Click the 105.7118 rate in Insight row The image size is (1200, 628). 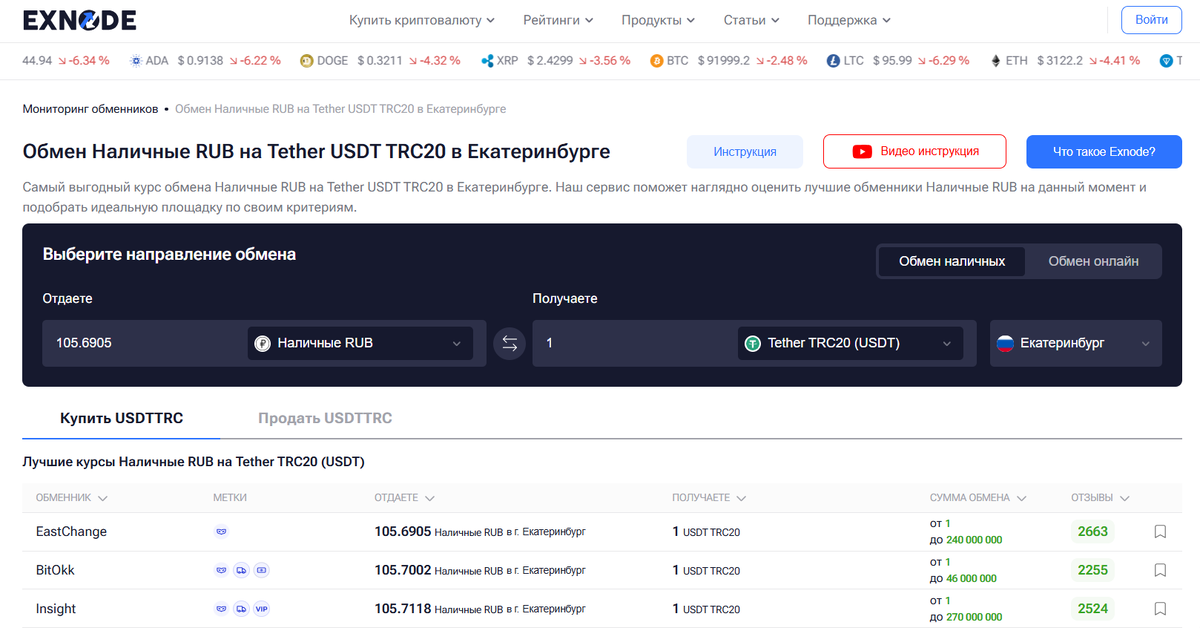coord(403,608)
